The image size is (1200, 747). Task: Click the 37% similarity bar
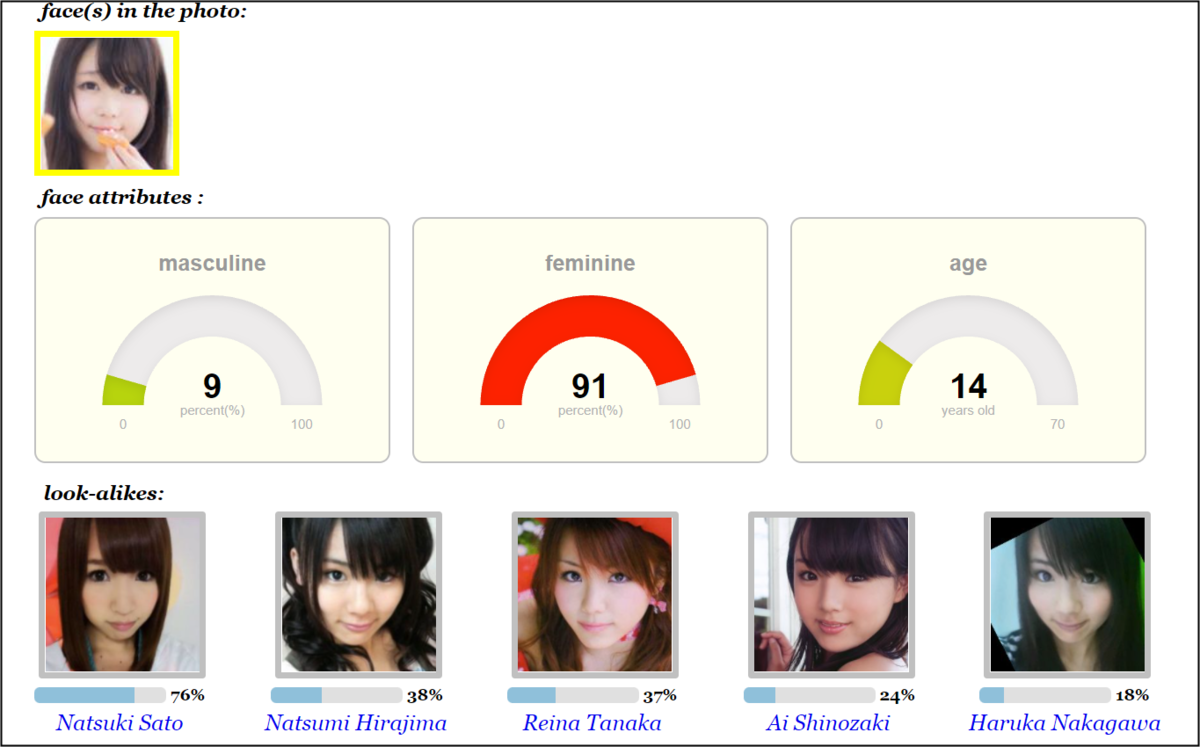tap(572, 695)
